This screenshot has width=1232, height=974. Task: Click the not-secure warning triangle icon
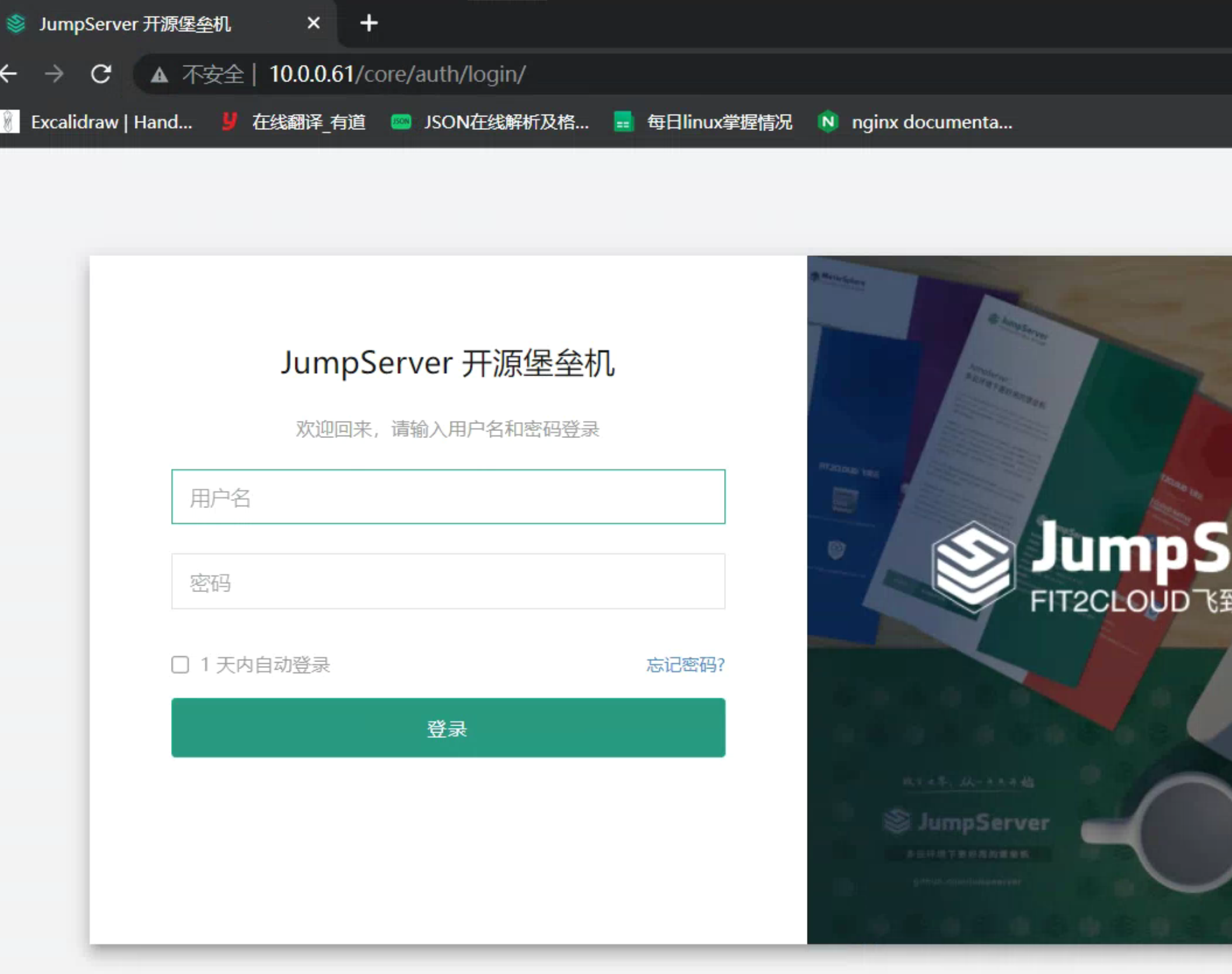(x=159, y=75)
